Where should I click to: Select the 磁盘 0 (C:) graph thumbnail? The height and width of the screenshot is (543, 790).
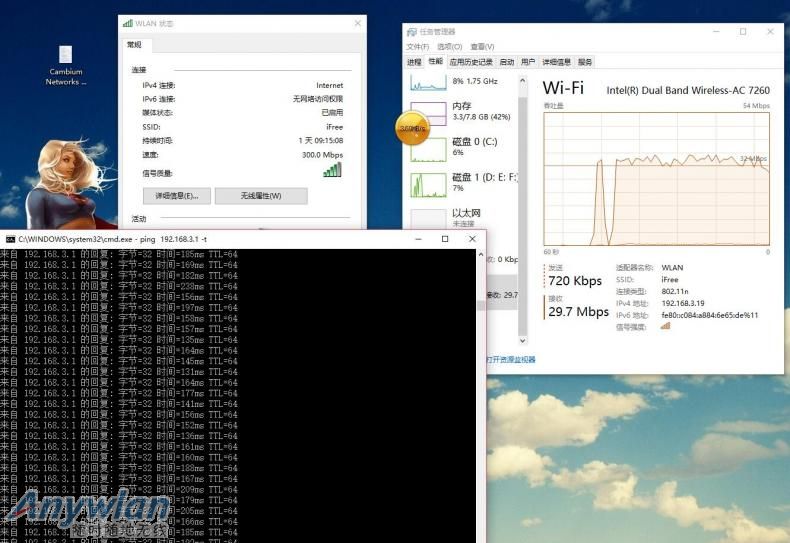click(x=428, y=150)
